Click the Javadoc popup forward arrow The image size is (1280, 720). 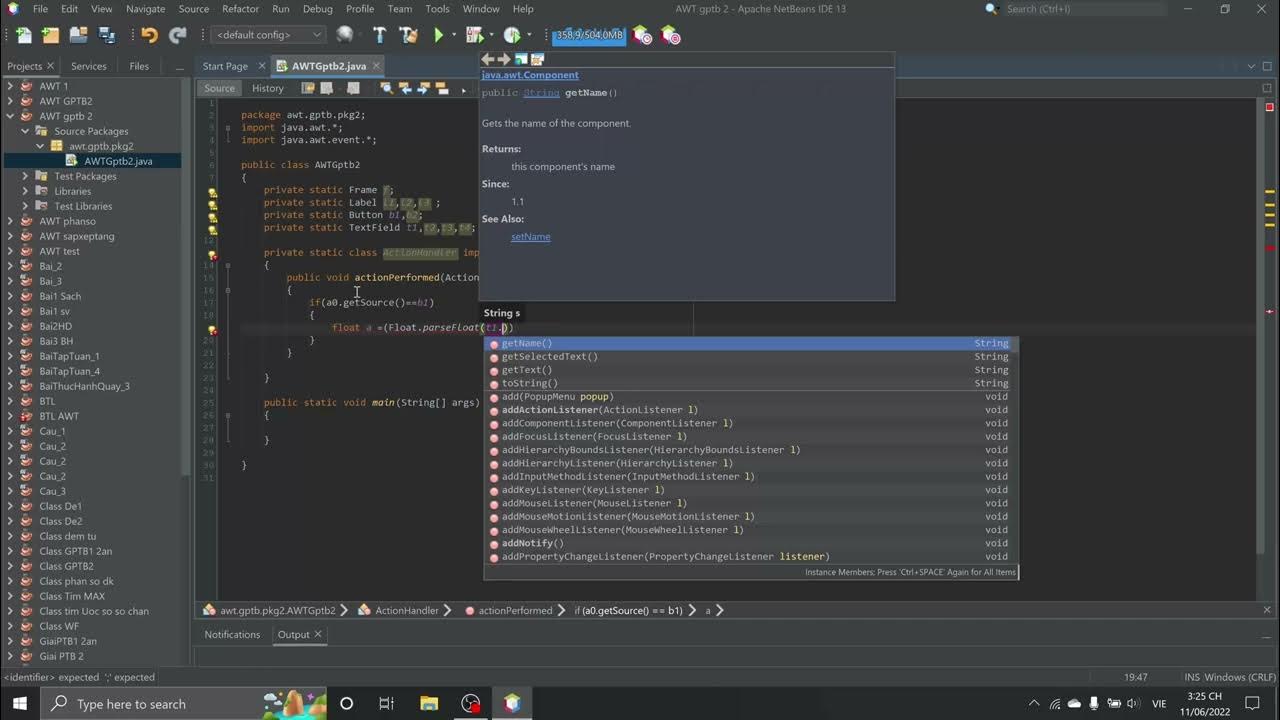pos(504,60)
